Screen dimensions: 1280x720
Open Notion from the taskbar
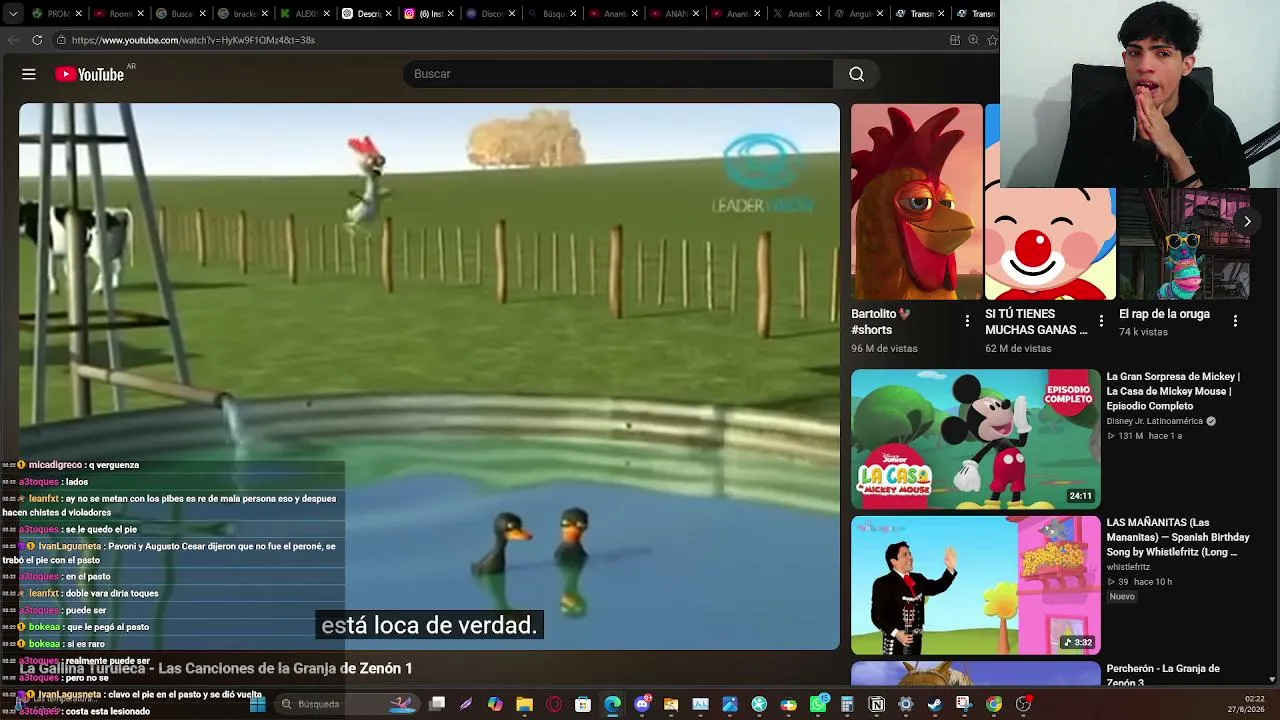[x=877, y=704]
